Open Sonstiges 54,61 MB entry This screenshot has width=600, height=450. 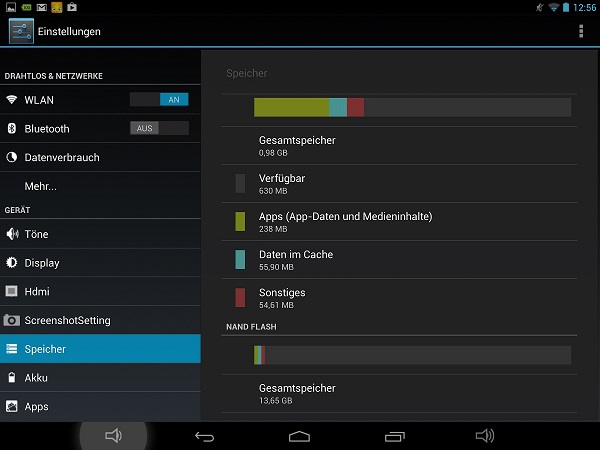point(399,298)
